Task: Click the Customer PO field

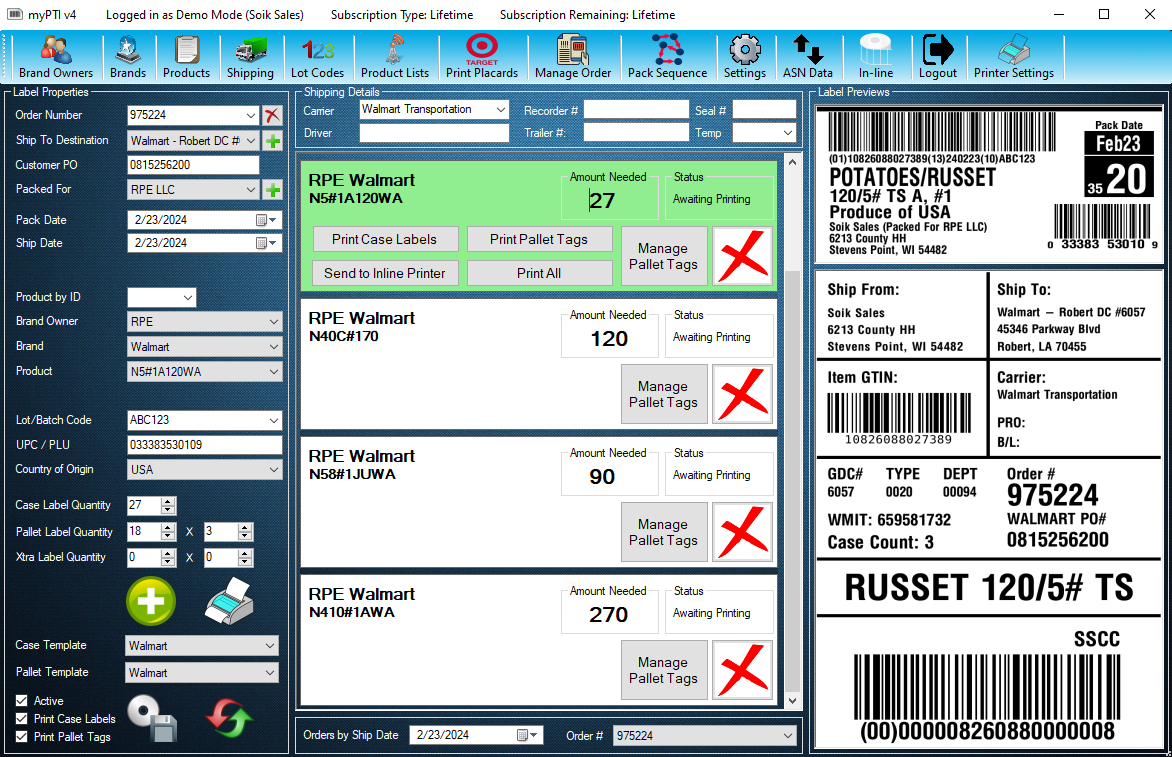Action: 194,165
